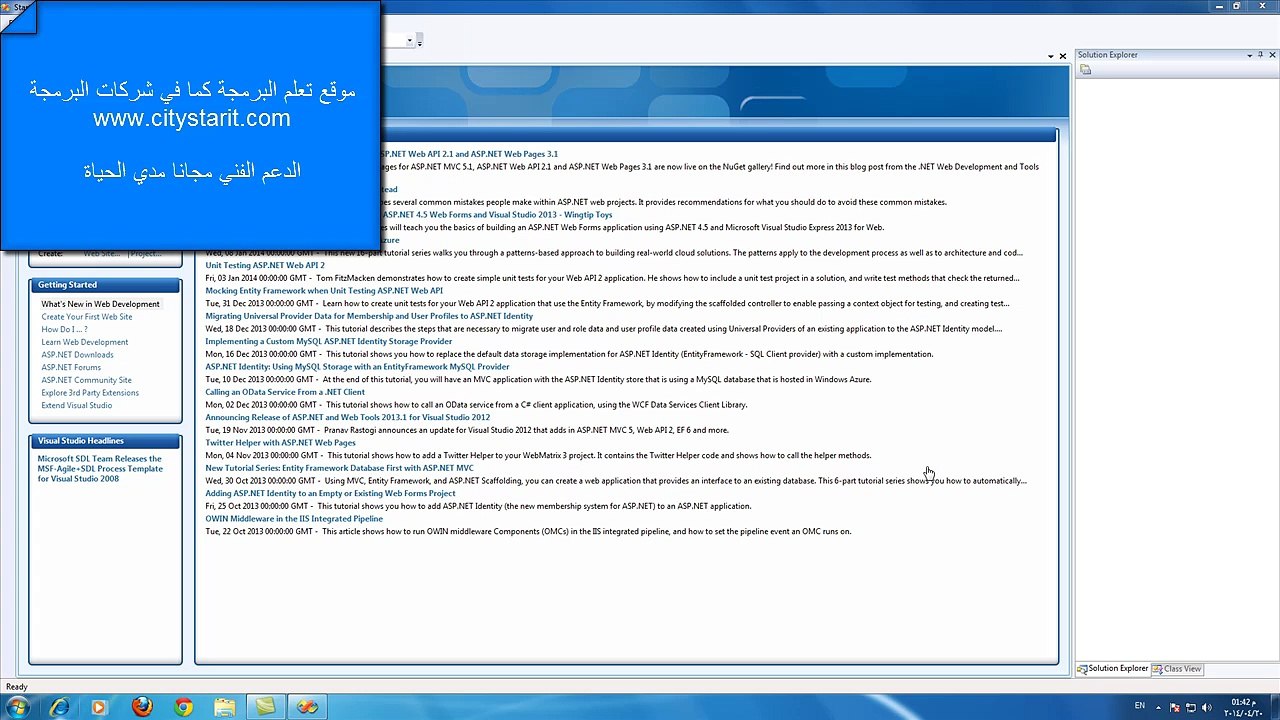Open Windows Explorer folder on taskbar

pos(225,707)
